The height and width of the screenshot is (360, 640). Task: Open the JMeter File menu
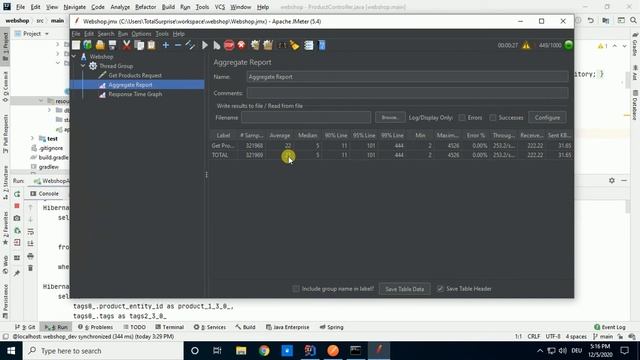pos(76,34)
